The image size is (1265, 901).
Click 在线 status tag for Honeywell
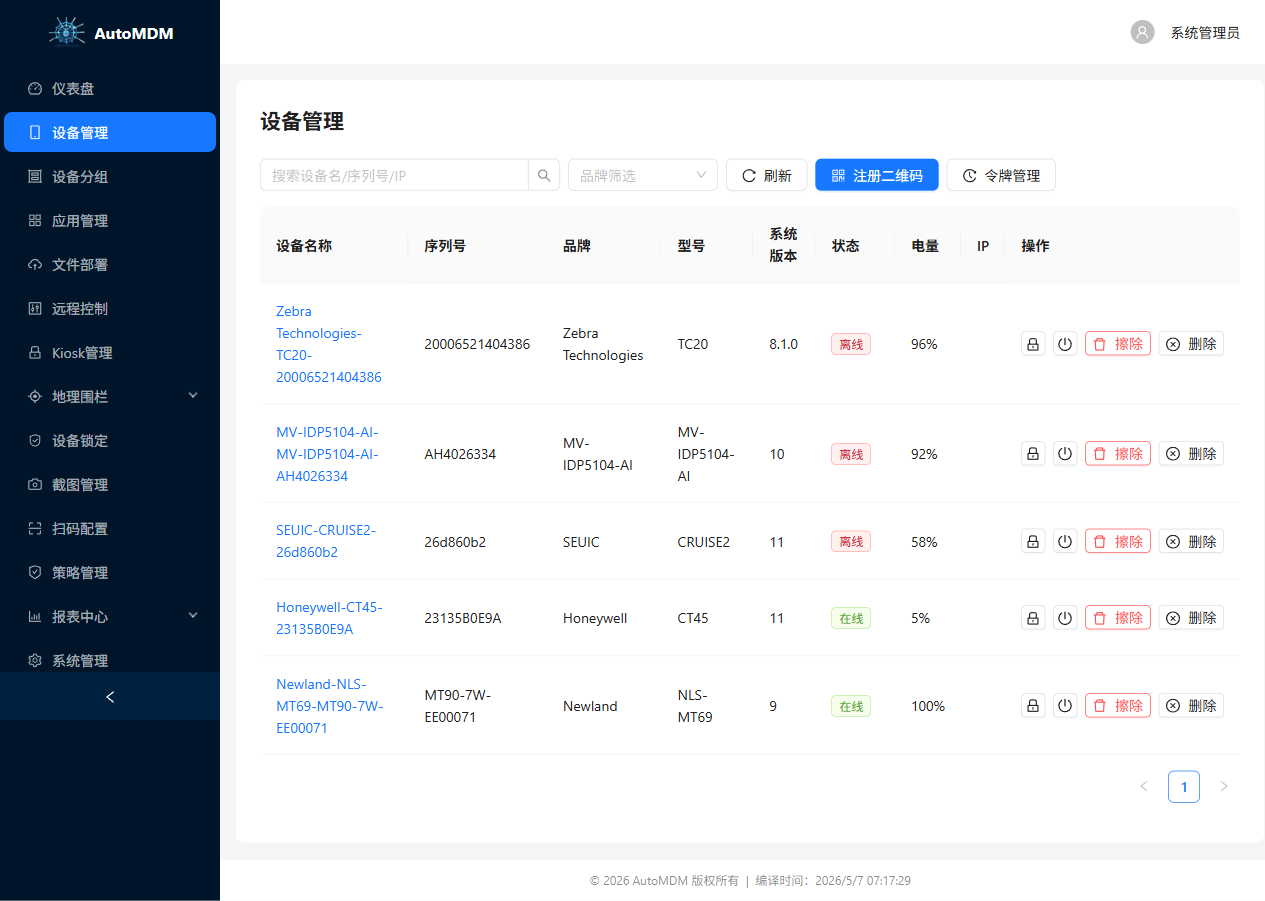(x=851, y=618)
